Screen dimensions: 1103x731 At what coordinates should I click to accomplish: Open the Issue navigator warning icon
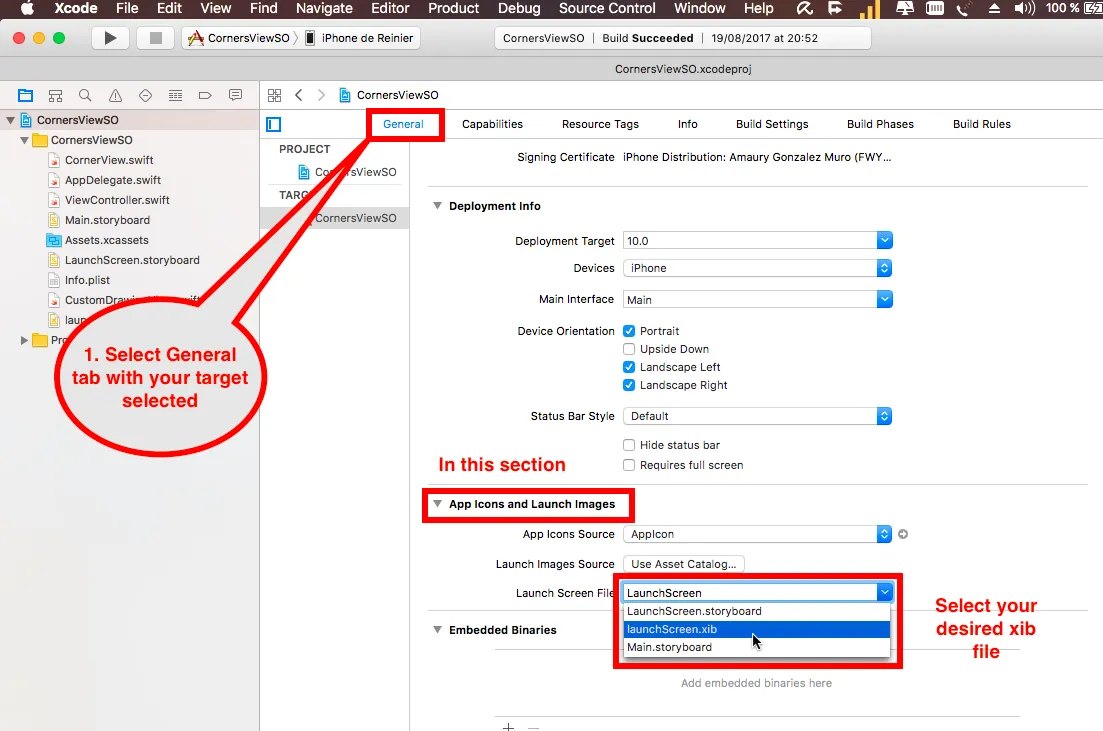tap(115, 95)
